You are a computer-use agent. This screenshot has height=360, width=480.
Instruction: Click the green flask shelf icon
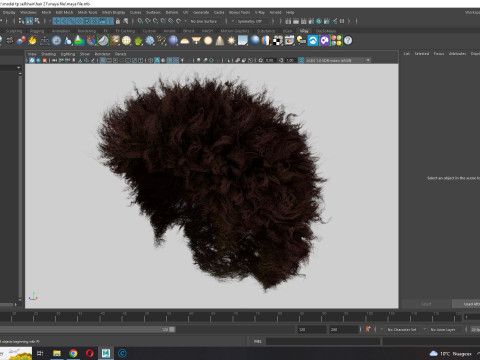79,41
